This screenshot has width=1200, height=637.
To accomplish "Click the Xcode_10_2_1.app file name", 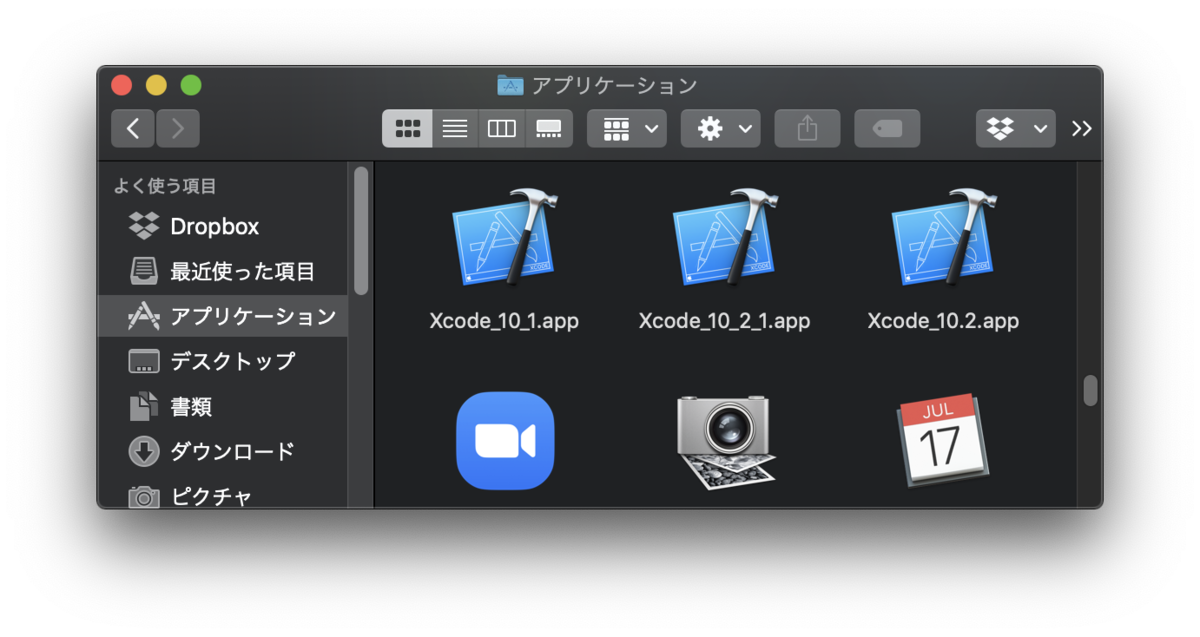I will pyautogui.click(x=724, y=321).
